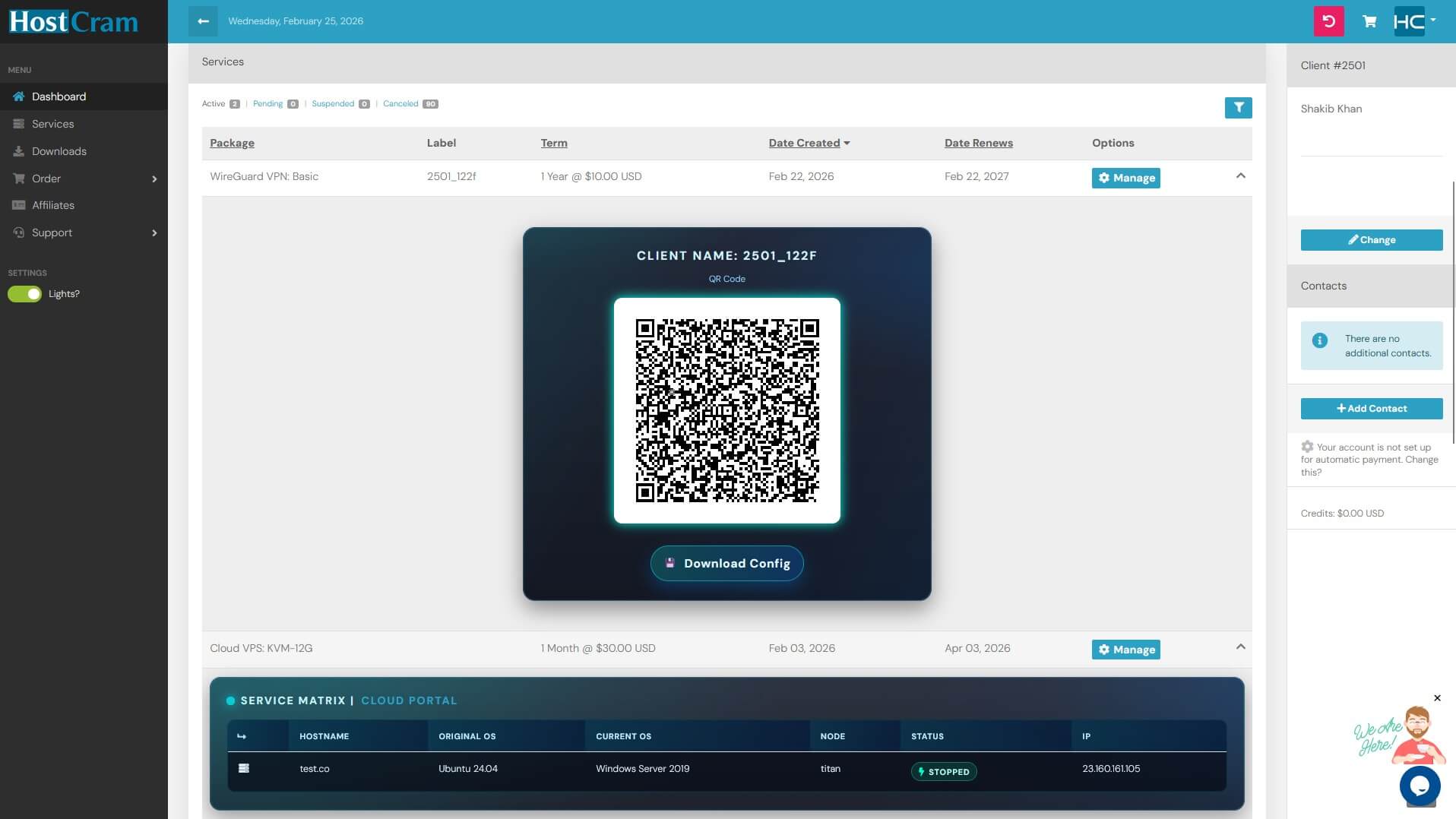
Task: Toggle the Lights? switch
Action: tap(25, 294)
